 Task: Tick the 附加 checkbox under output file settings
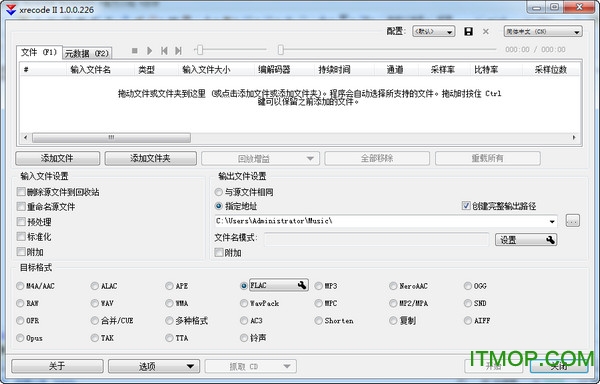tap(219, 252)
